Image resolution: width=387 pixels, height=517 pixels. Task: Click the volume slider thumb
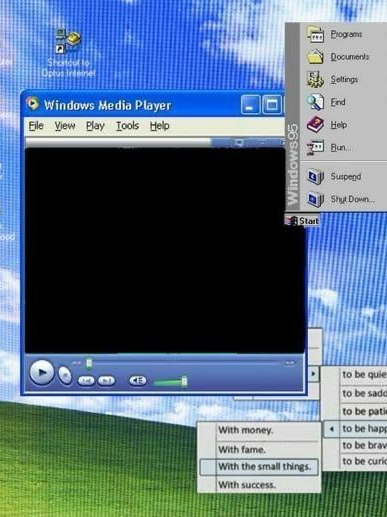click(x=184, y=381)
